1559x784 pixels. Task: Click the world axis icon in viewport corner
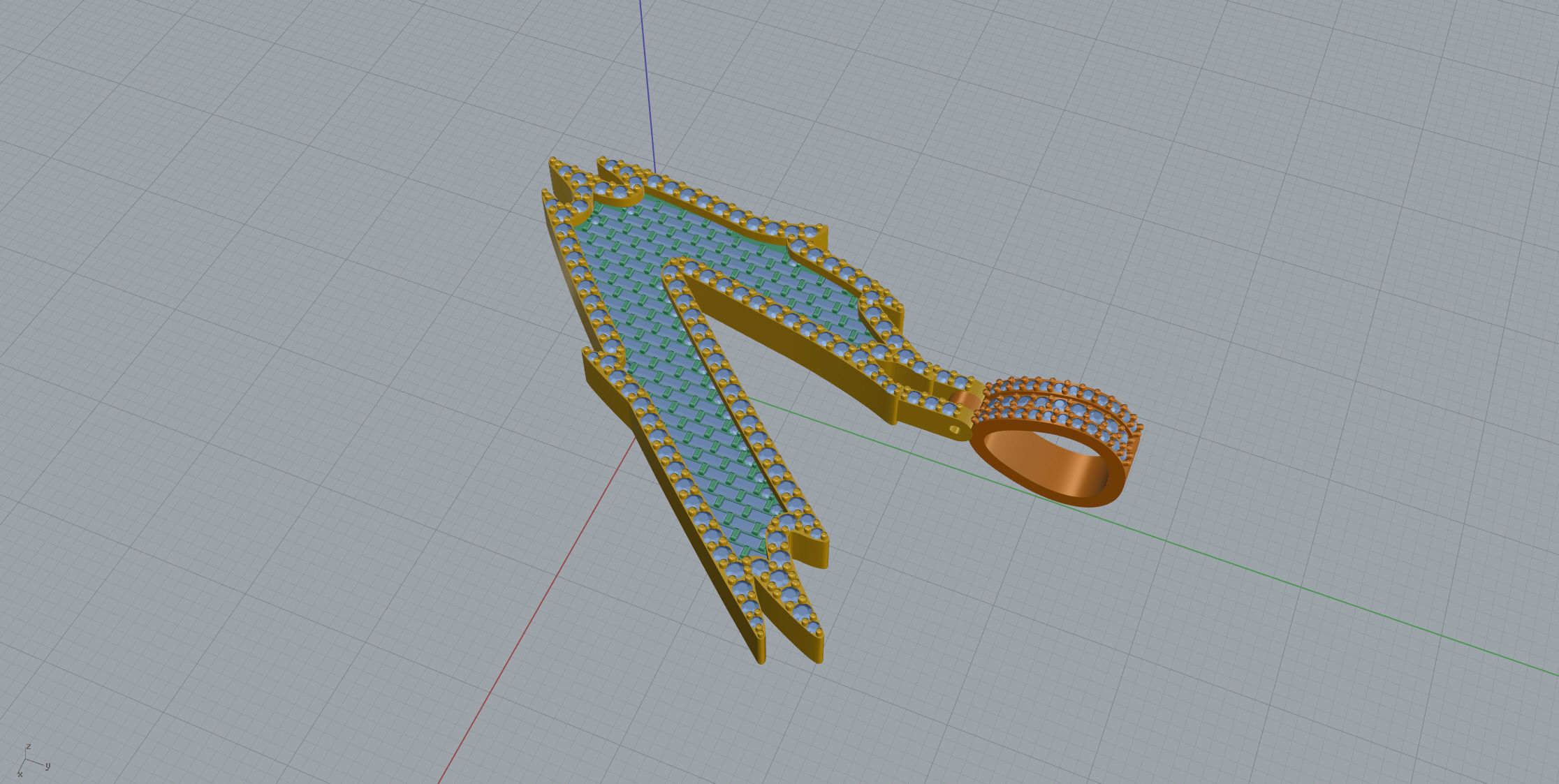(x=33, y=760)
